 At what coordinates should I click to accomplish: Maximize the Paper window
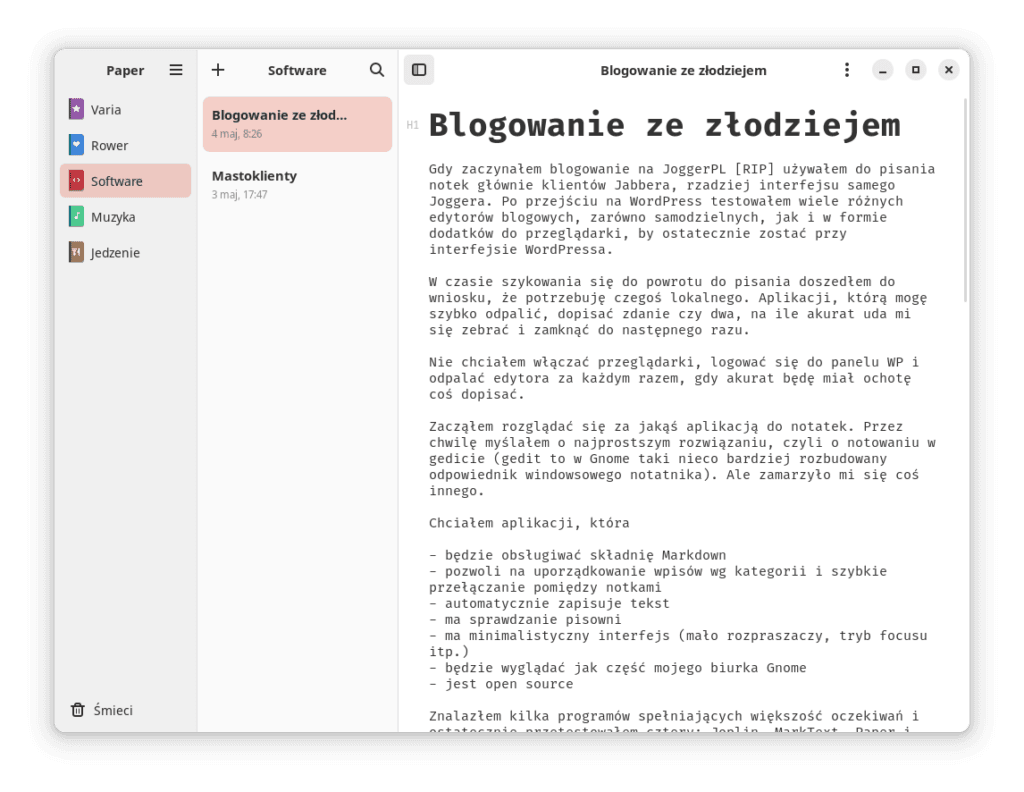[x=915, y=70]
